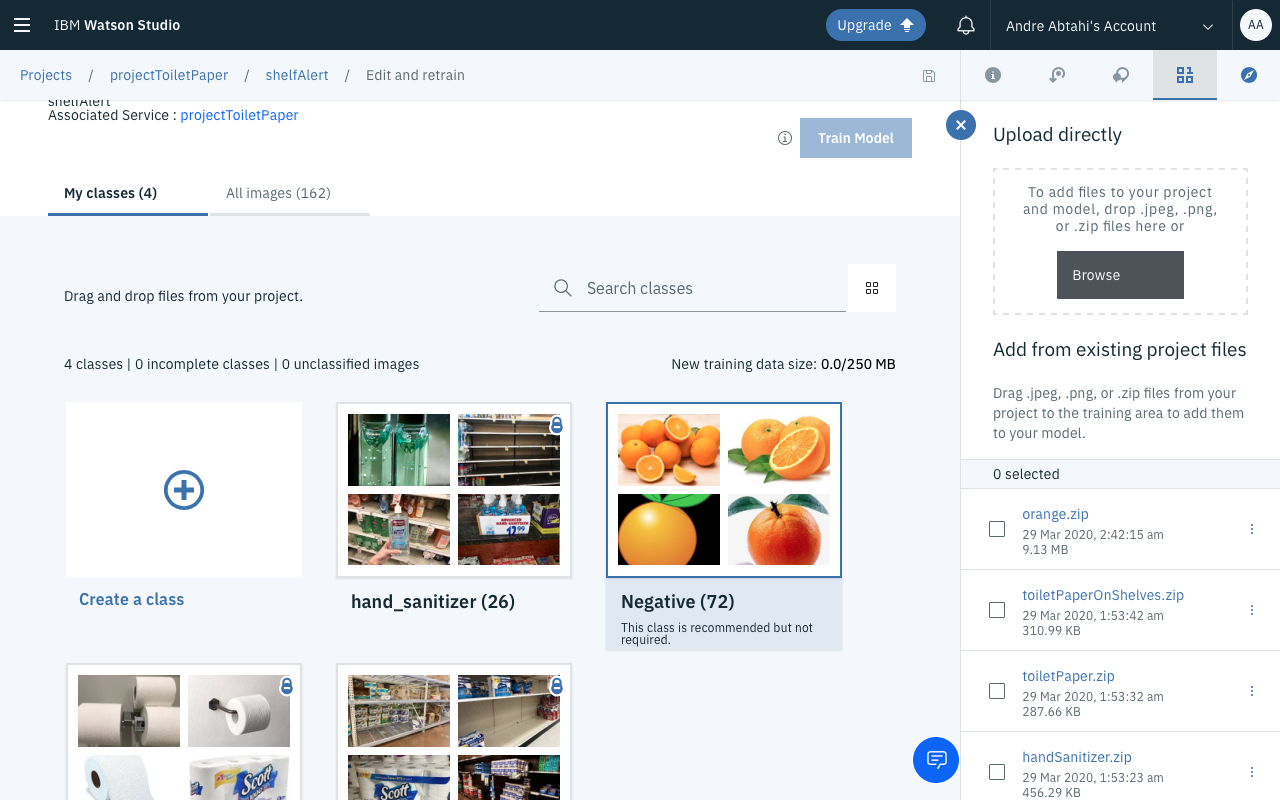This screenshot has height=800, width=1280.
Task: Open the hand_sanitizer class thumbnail card
Action: (454, 490)
